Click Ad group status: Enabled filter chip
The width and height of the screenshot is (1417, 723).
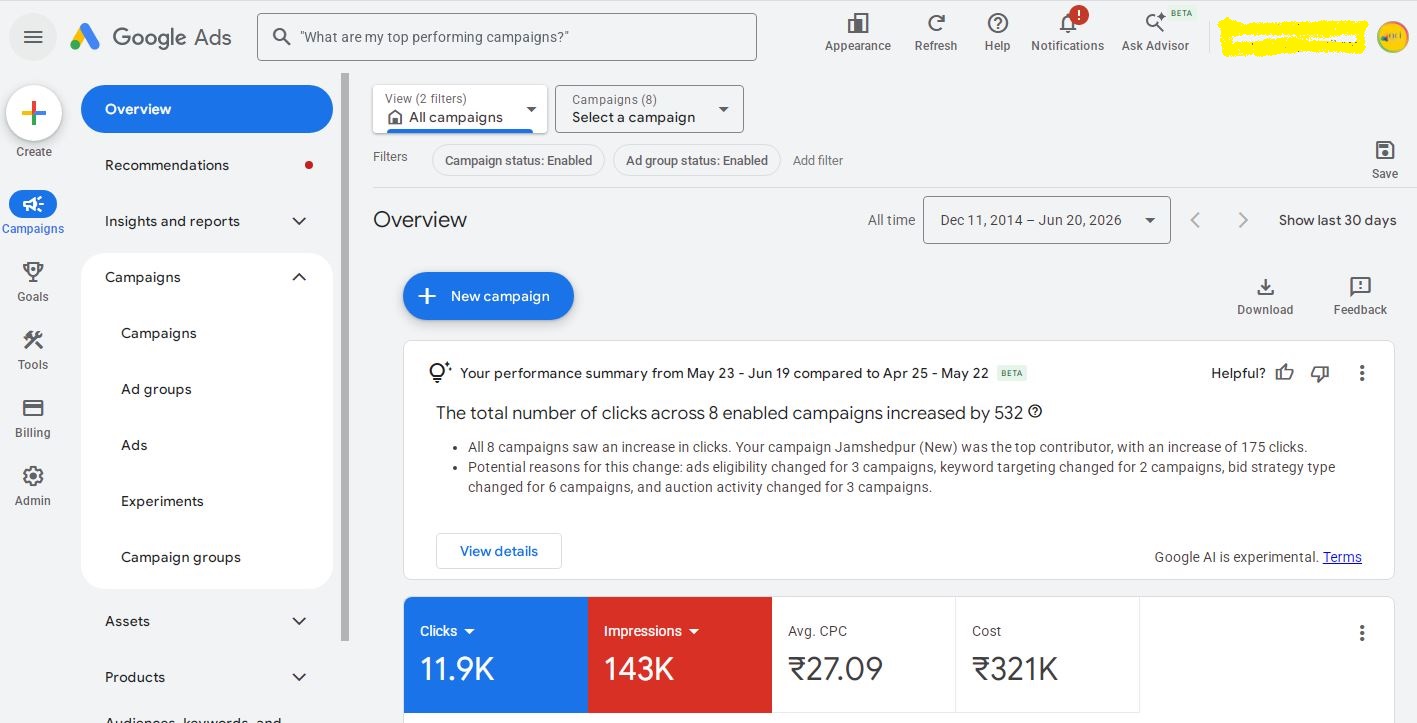coord(697,160)
